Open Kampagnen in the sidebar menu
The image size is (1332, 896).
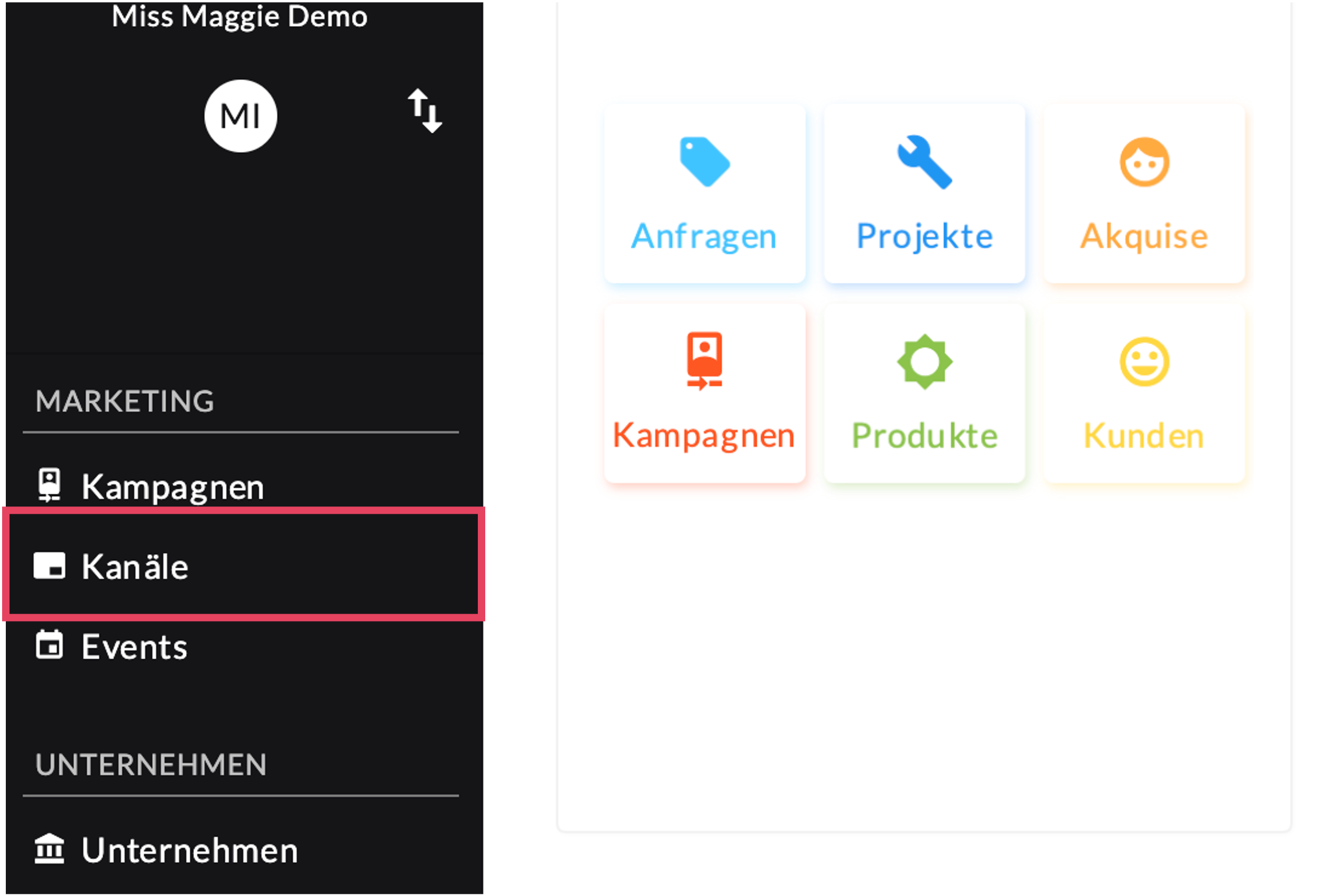172,487
